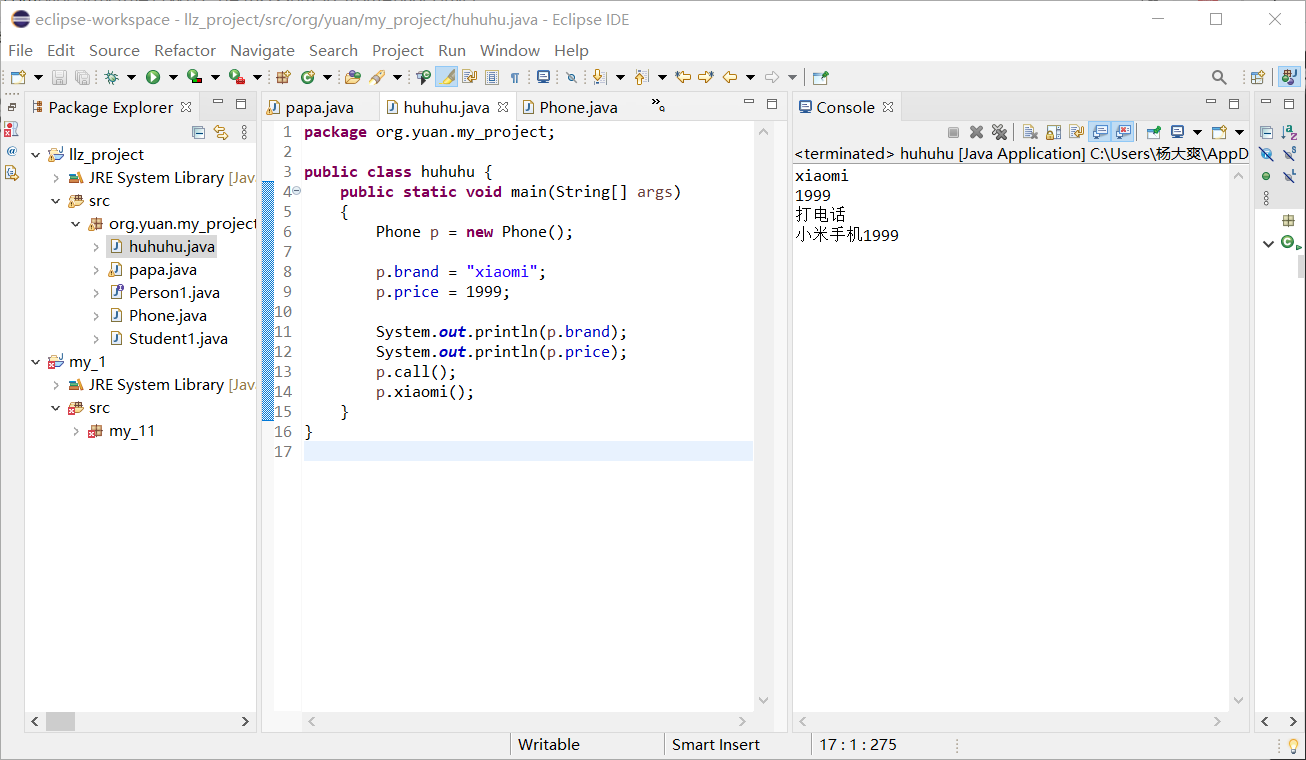The width and height of the screenshot is (1306, 760).
Task: Open the Display Selected Console dropdown arrow
Action: [x=1197, y=132]
